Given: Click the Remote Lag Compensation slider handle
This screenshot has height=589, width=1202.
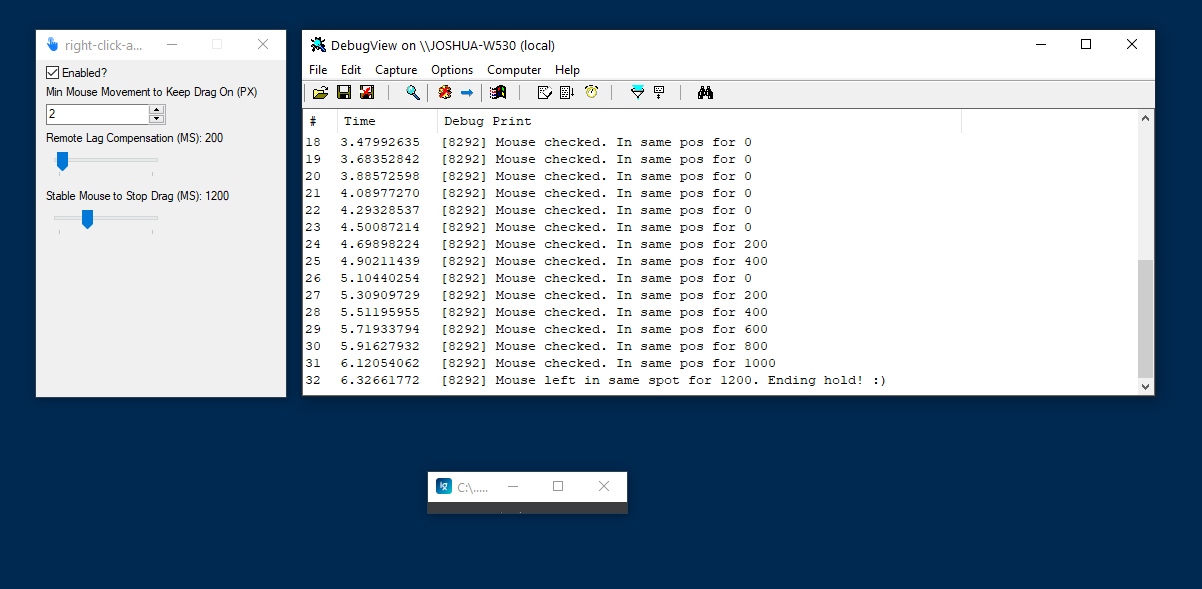Looking at the screenshot, I should (x=62, y=160).
